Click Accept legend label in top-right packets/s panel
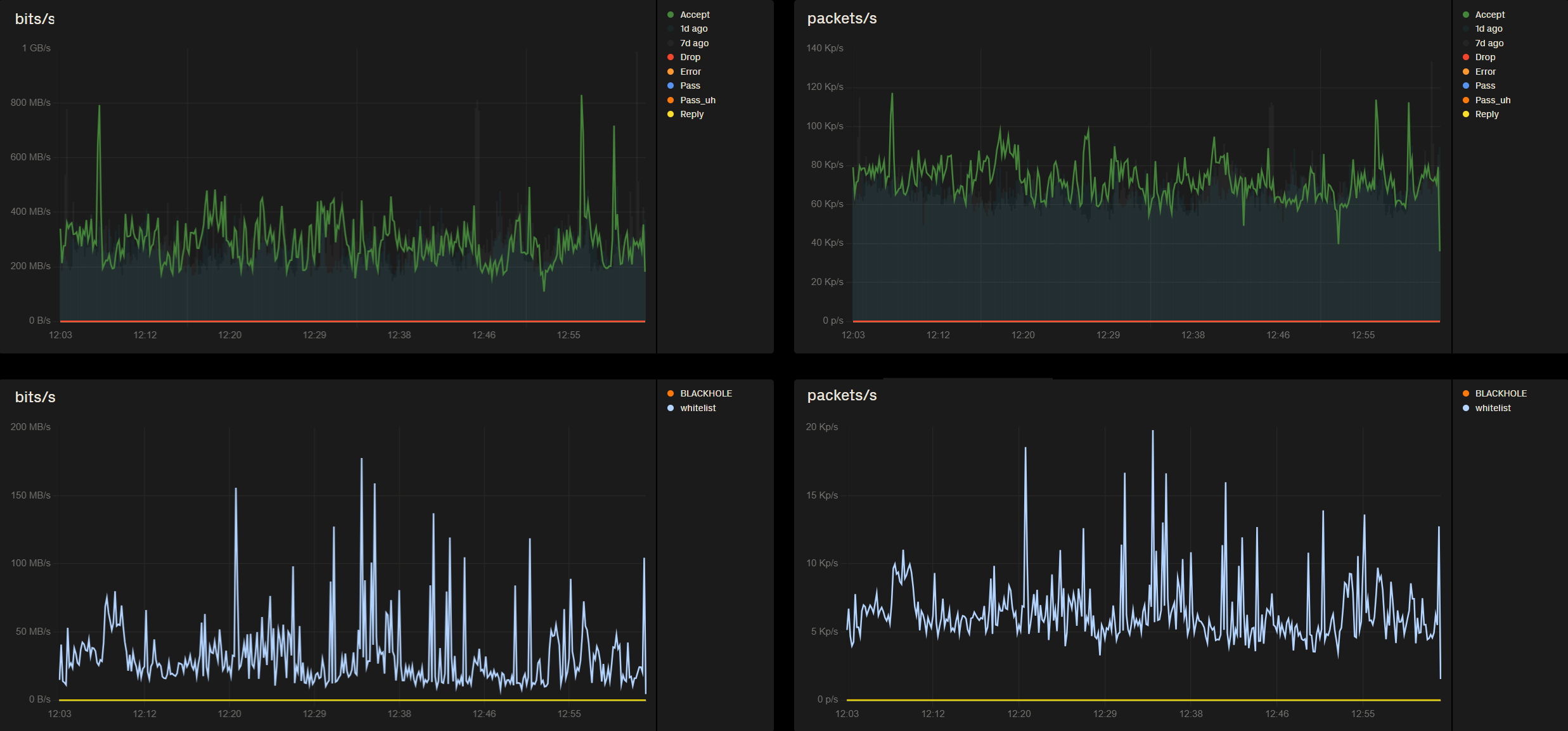1568x731 pixels. [x=1489, y=15]
